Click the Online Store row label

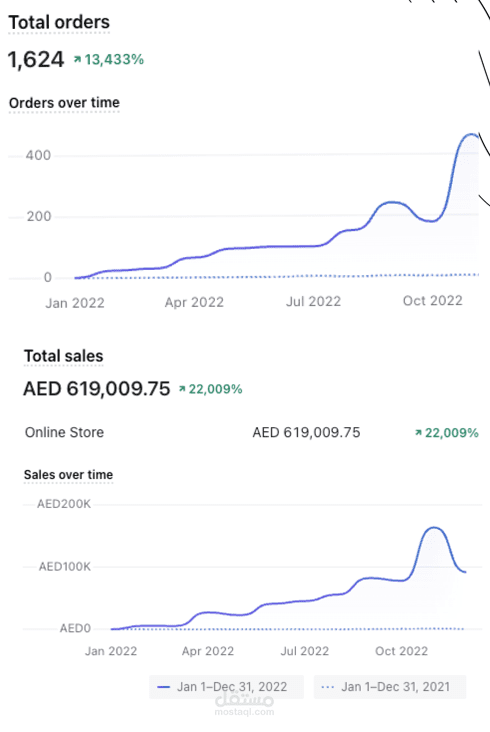coord(64,432)
